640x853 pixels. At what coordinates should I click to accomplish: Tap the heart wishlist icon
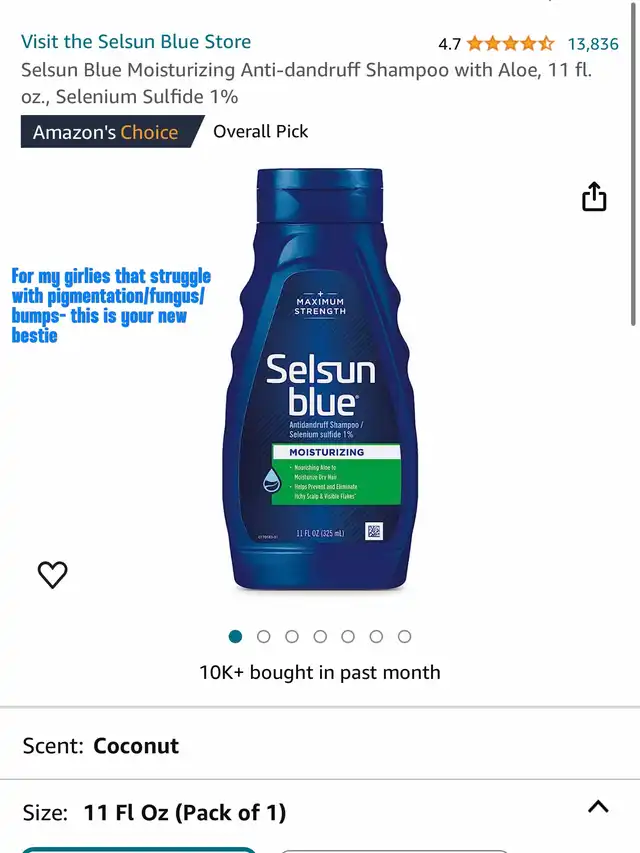(52, 574)
